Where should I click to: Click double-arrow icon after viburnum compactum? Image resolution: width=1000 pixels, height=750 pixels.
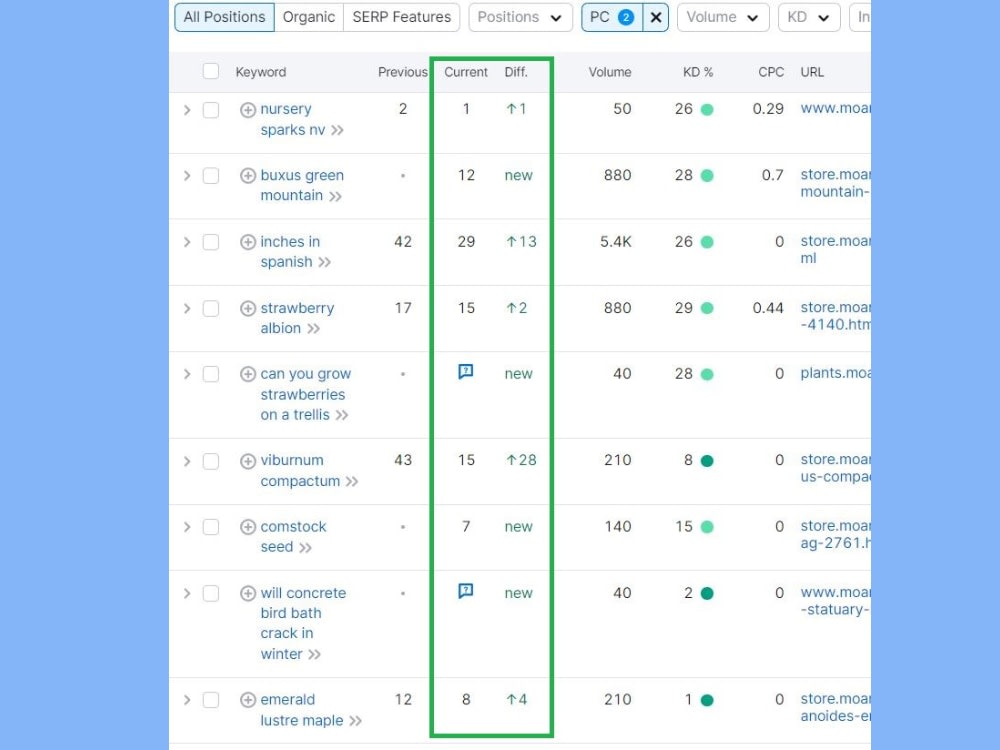point(352,482)
